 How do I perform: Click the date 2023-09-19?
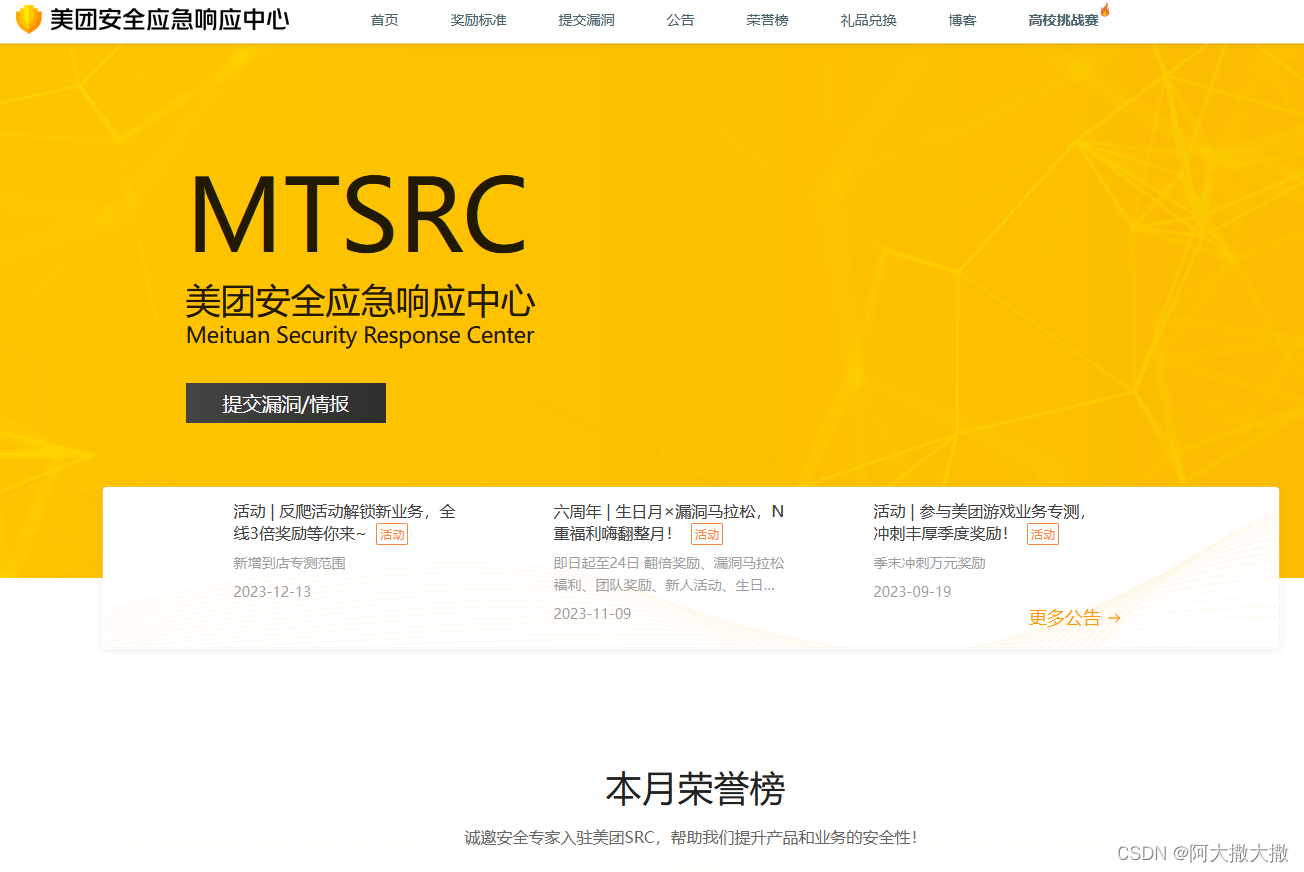click(912, 592)
